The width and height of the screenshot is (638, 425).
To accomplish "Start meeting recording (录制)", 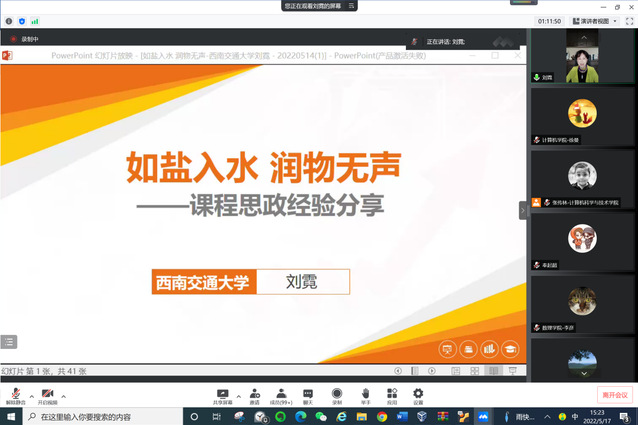I will click(337, 393).
